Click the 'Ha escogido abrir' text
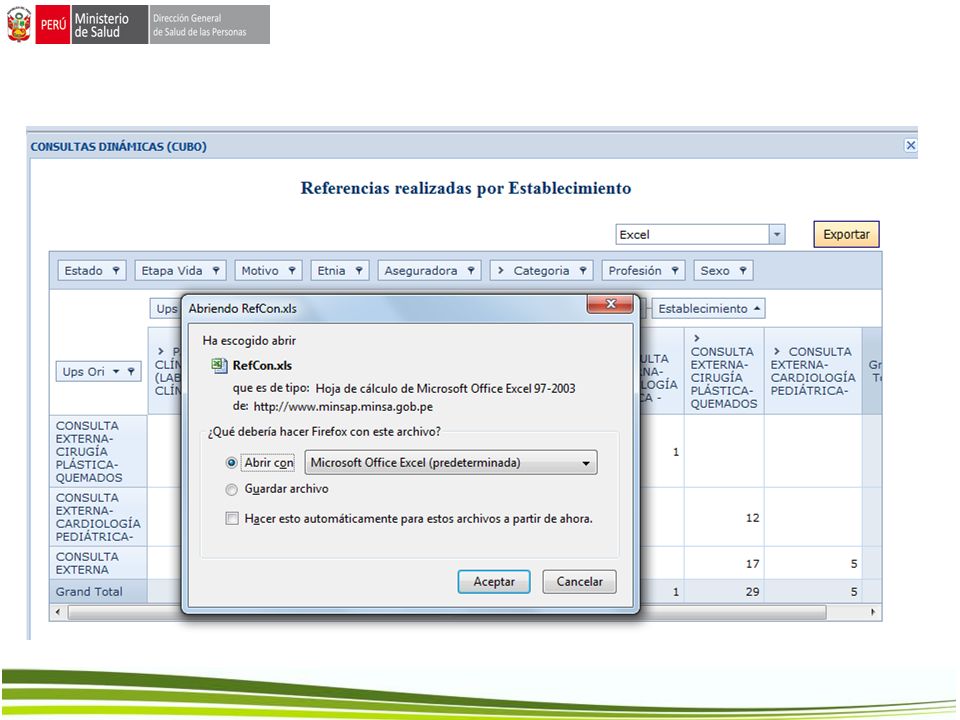Image resolution: width=960 pixels, height=720 pixels. (249, 340)
